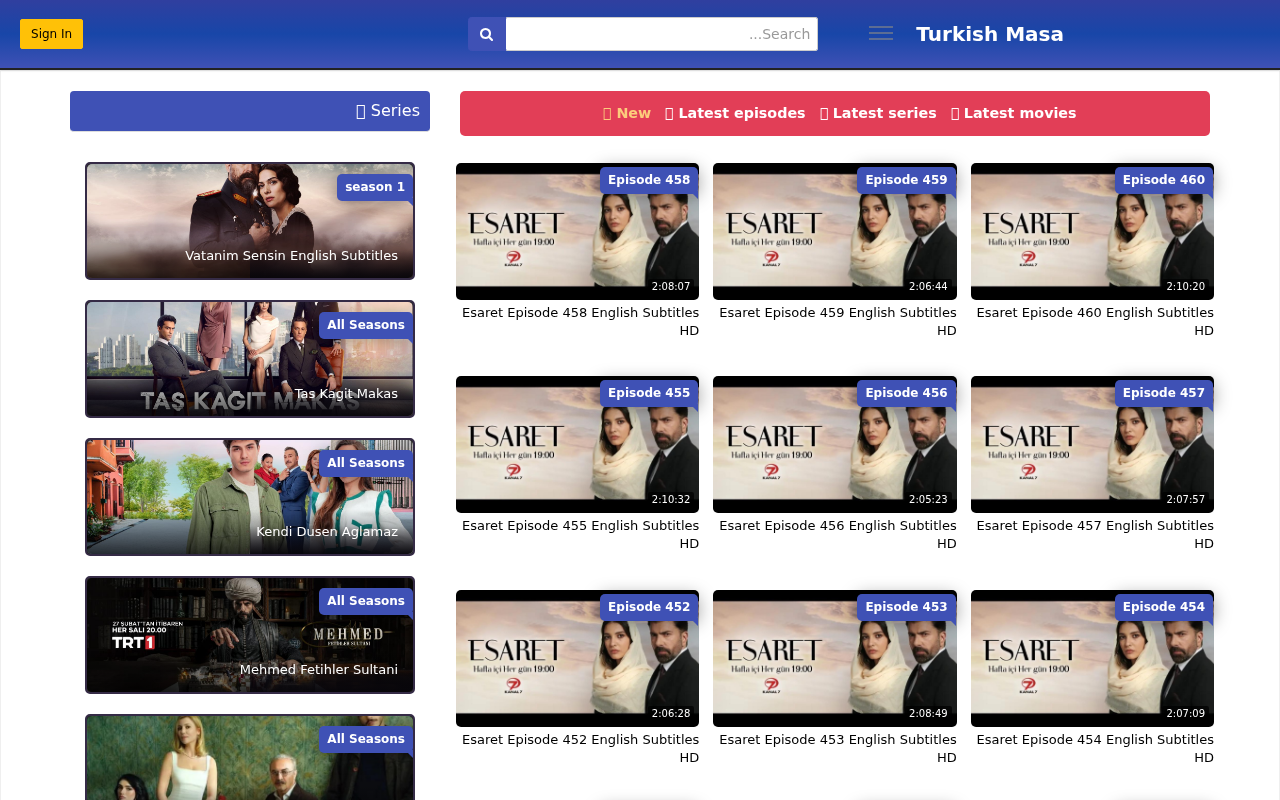Click the Episode 456 badge

[x=906, y=393]
